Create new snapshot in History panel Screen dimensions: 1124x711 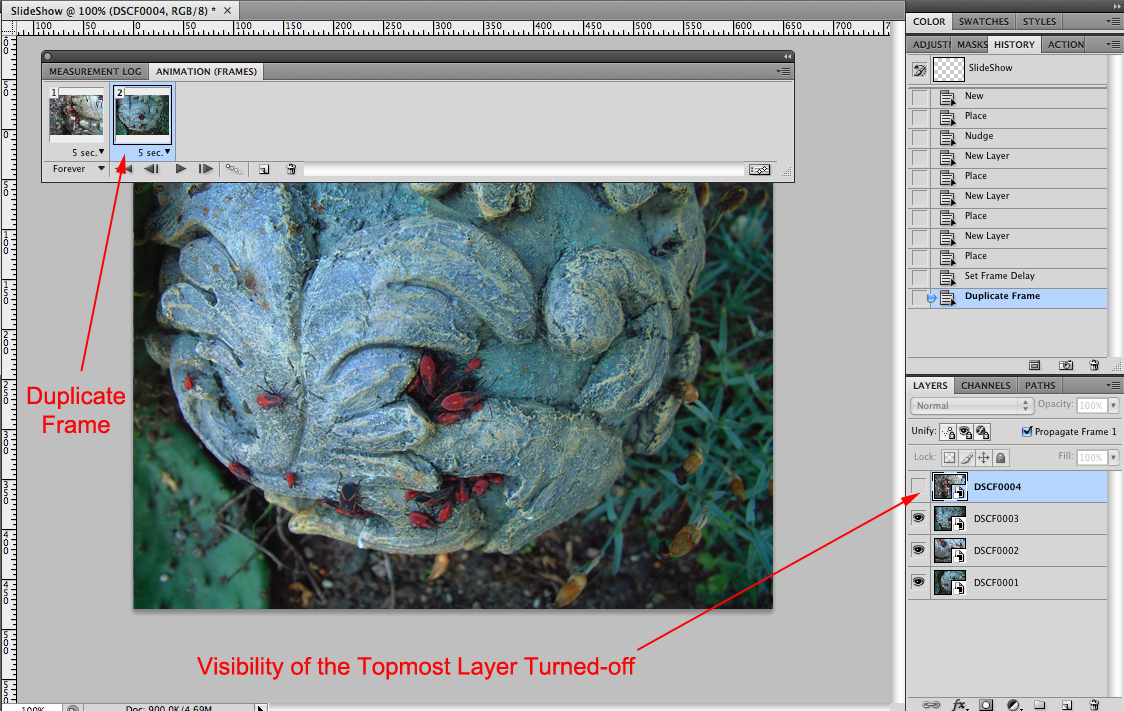(1067, 366)
